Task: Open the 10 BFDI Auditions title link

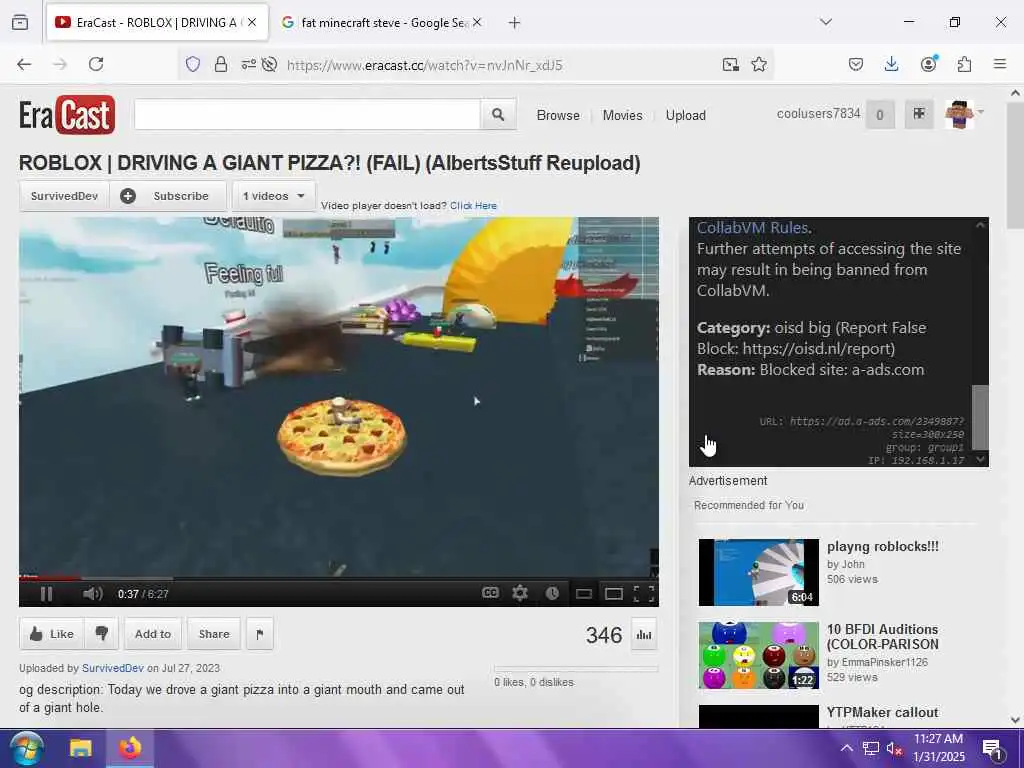Action: click(882, 637)
